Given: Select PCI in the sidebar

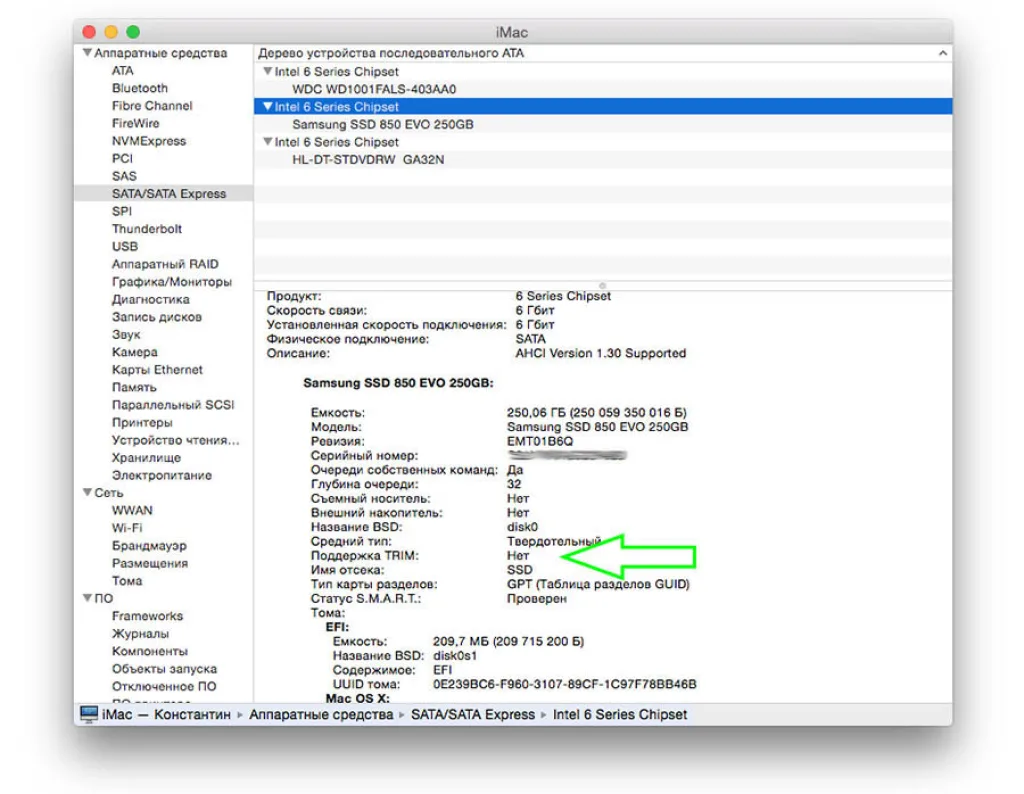Looking at the screenshot, I should (x=122, y=159).
